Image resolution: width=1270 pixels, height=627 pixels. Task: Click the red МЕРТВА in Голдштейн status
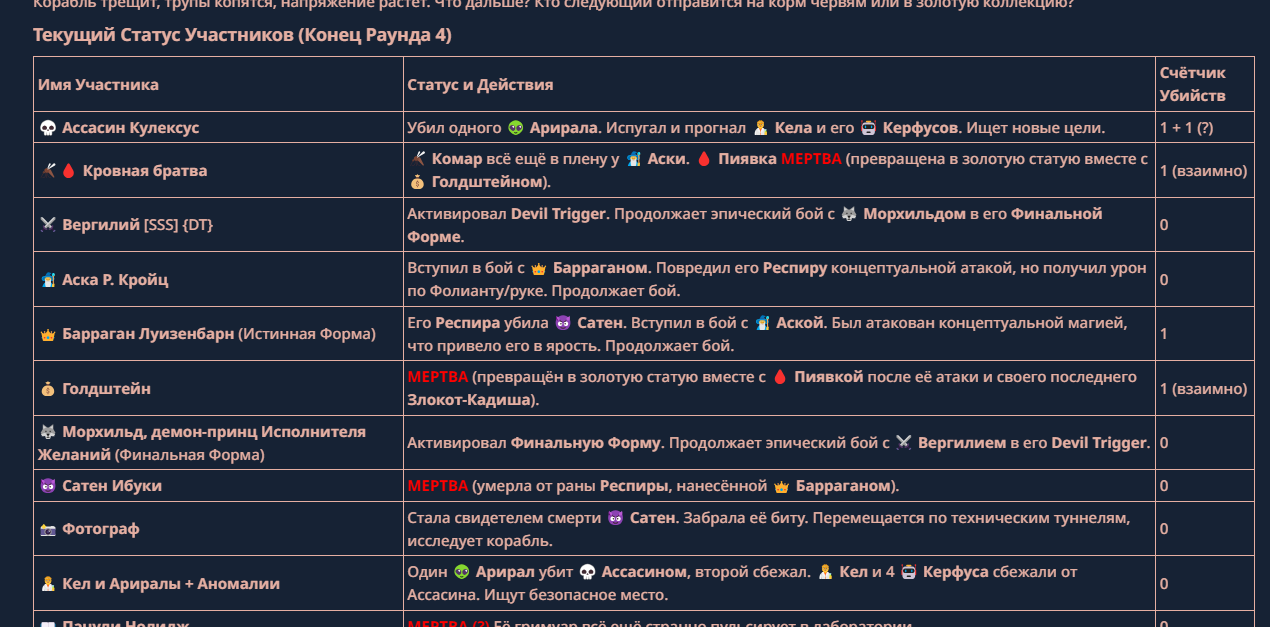(438, 377)
